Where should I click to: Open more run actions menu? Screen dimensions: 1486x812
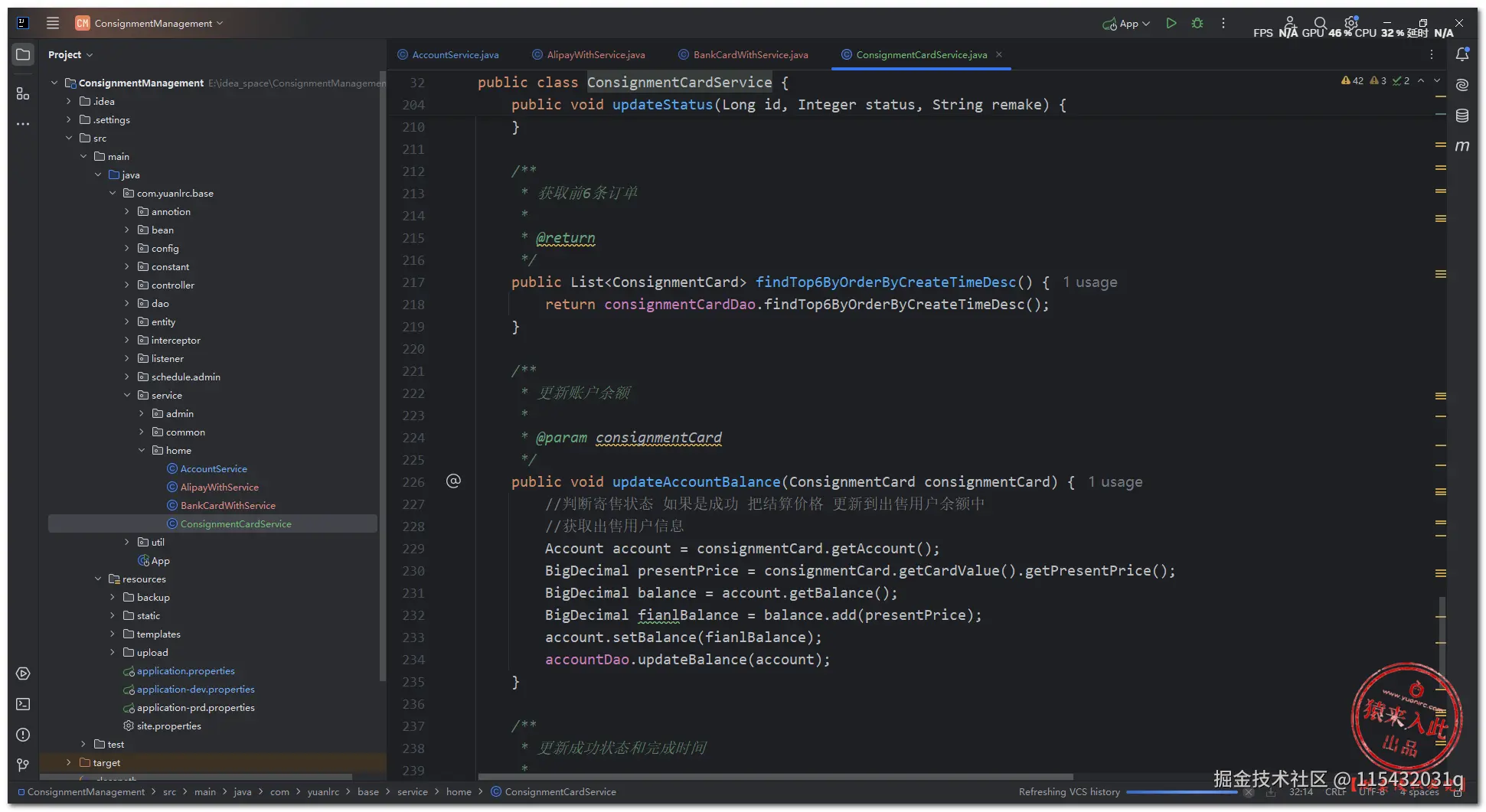[1223, 23]
